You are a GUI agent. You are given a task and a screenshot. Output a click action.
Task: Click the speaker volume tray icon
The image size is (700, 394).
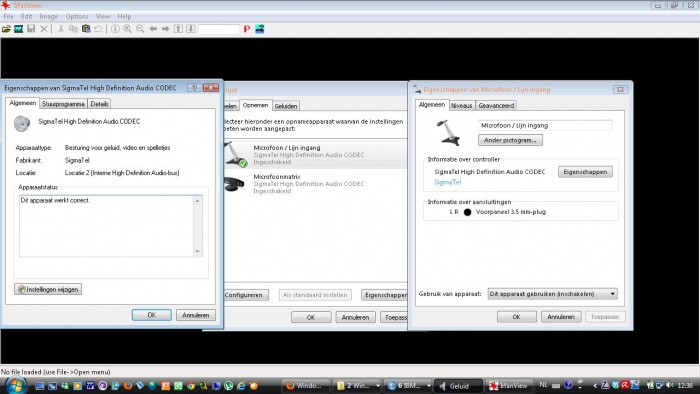669,385
